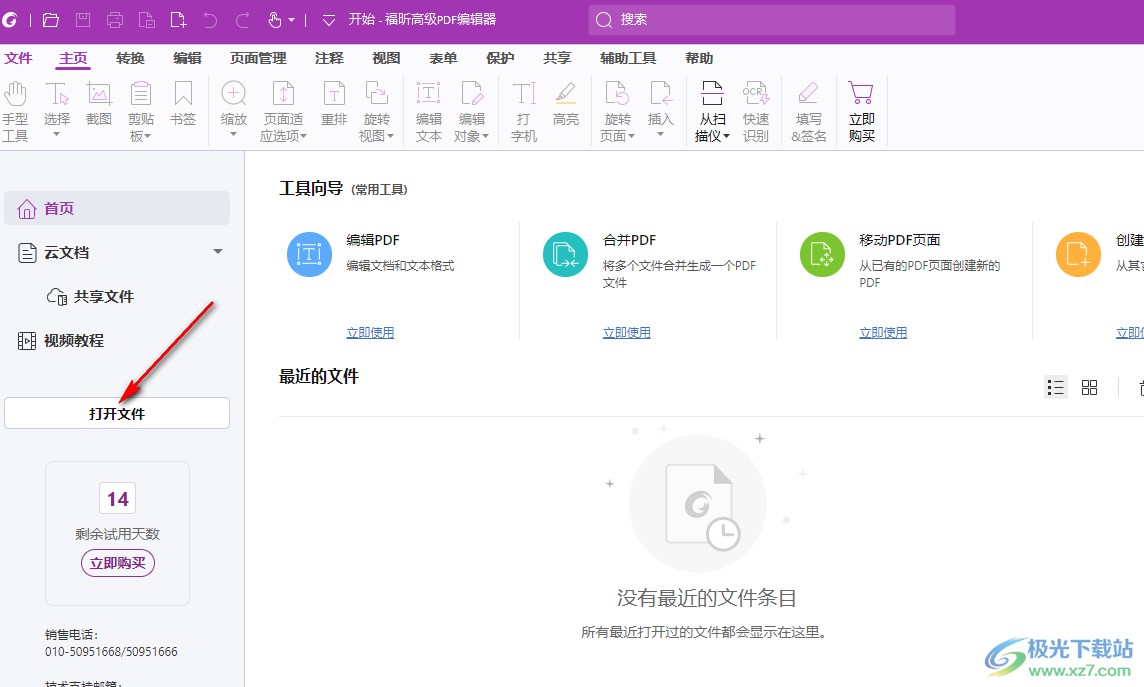Click the Foxit logo in the title bar
The width and height of the screenshot is (1144, 687).
click(x=9, y=20)
